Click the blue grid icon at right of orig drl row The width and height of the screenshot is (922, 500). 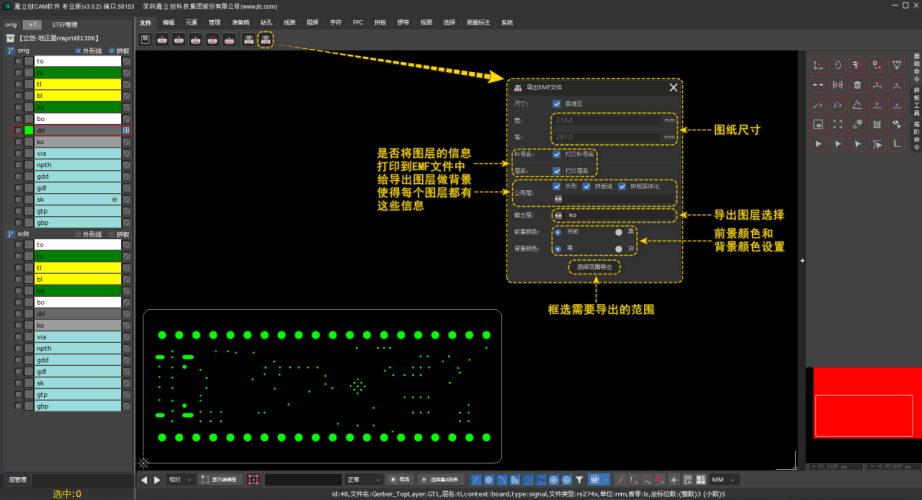[x=126, y=130]
